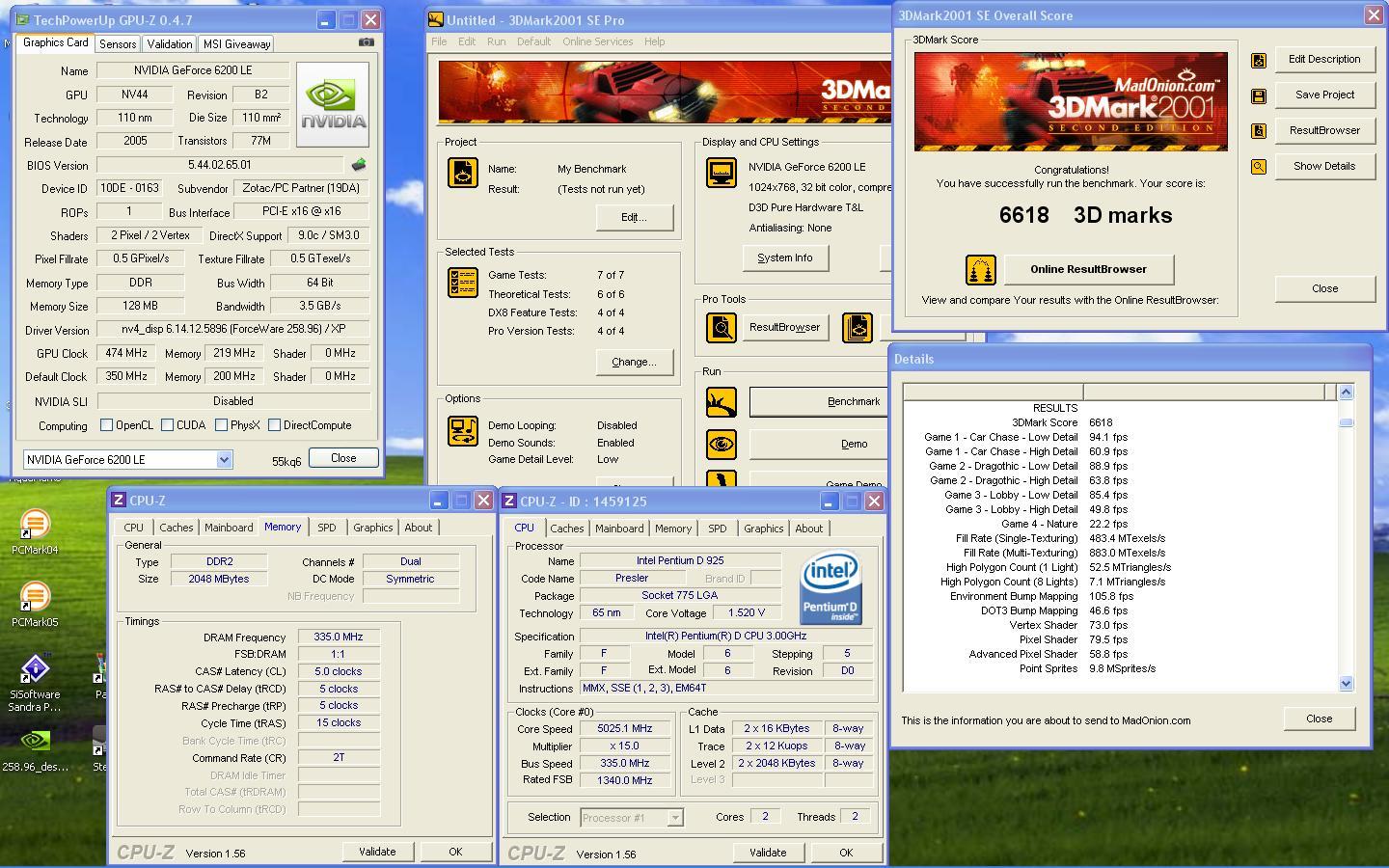Open the SPD tab in CPU-Z Memory window
Screen dimensions: 1389x868
(x=327, y=528)
